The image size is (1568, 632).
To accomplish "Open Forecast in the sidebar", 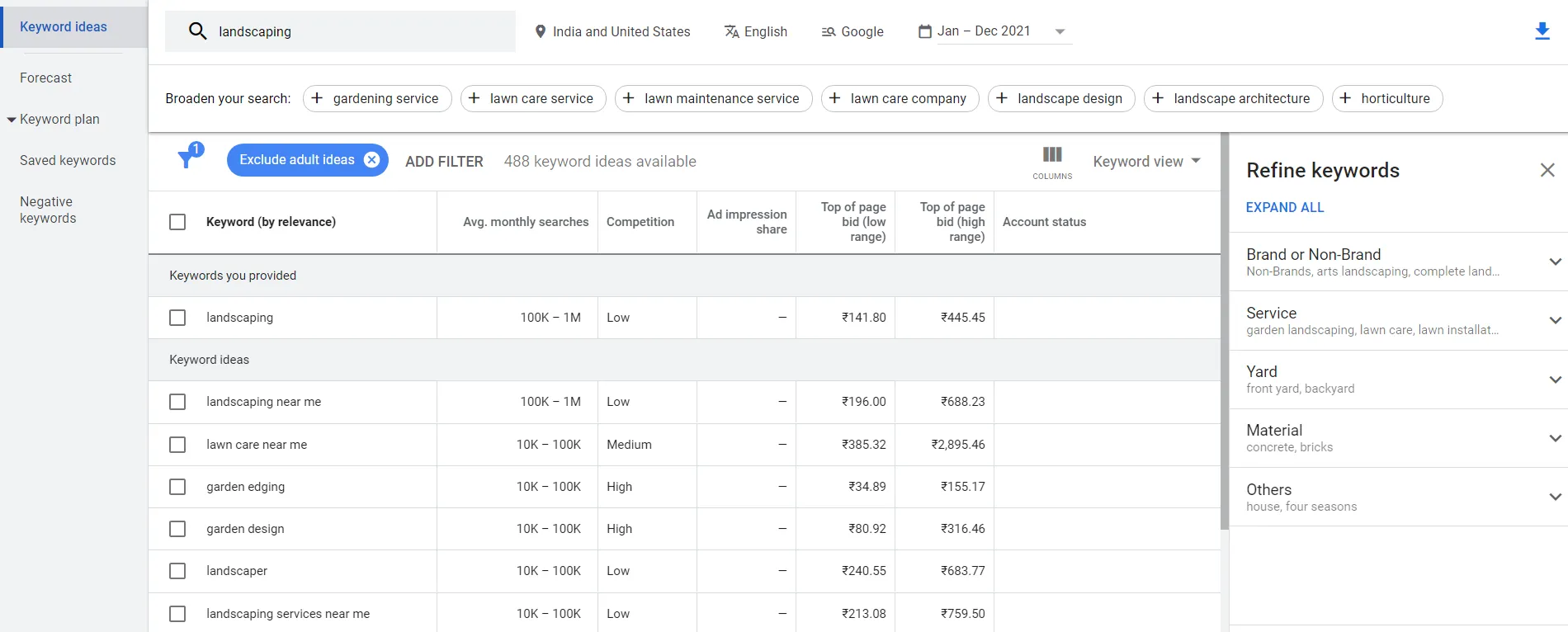I will 46,78.
